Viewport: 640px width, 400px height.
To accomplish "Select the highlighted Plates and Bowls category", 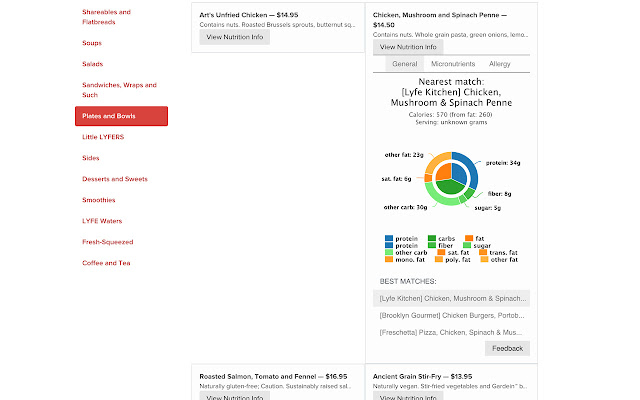I will (121, 116).
